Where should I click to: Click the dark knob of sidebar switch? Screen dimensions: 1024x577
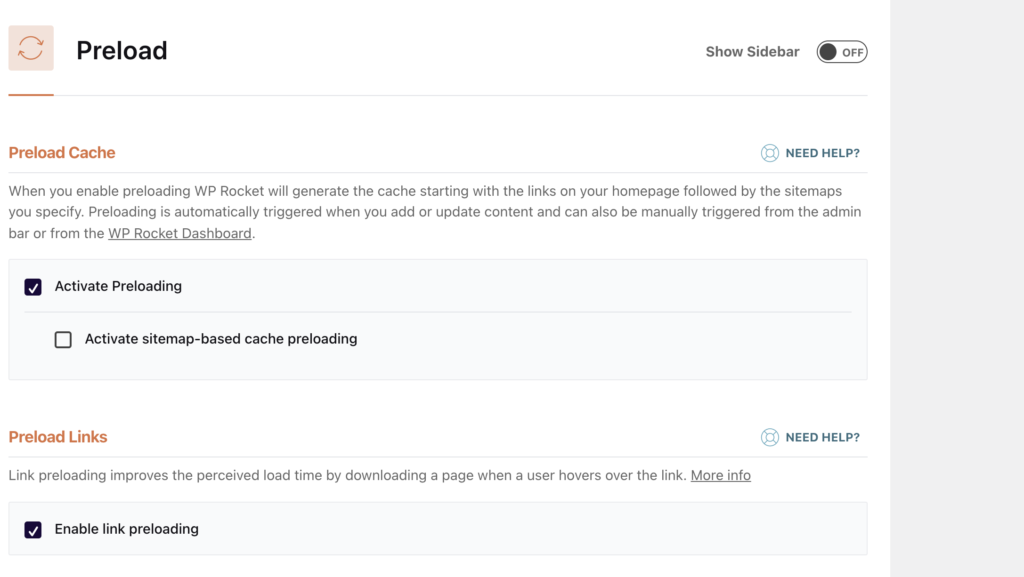pyautogui.click(x=827, y=52)
